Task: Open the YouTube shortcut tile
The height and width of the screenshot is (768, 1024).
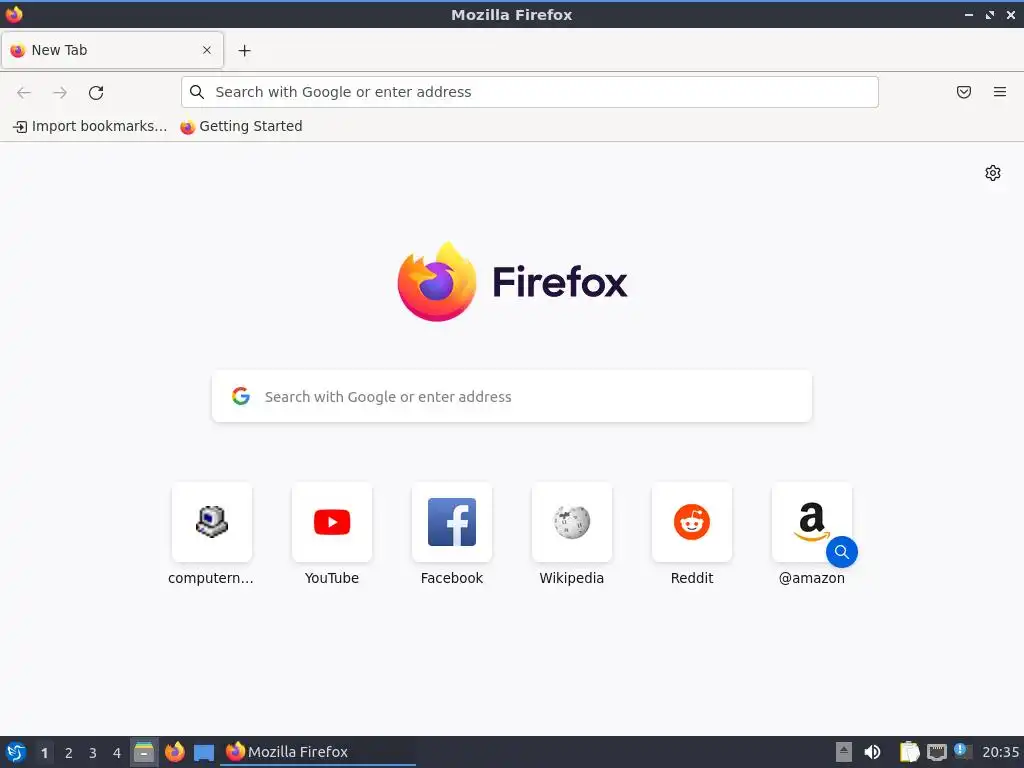Action: (x=332, y=522)
